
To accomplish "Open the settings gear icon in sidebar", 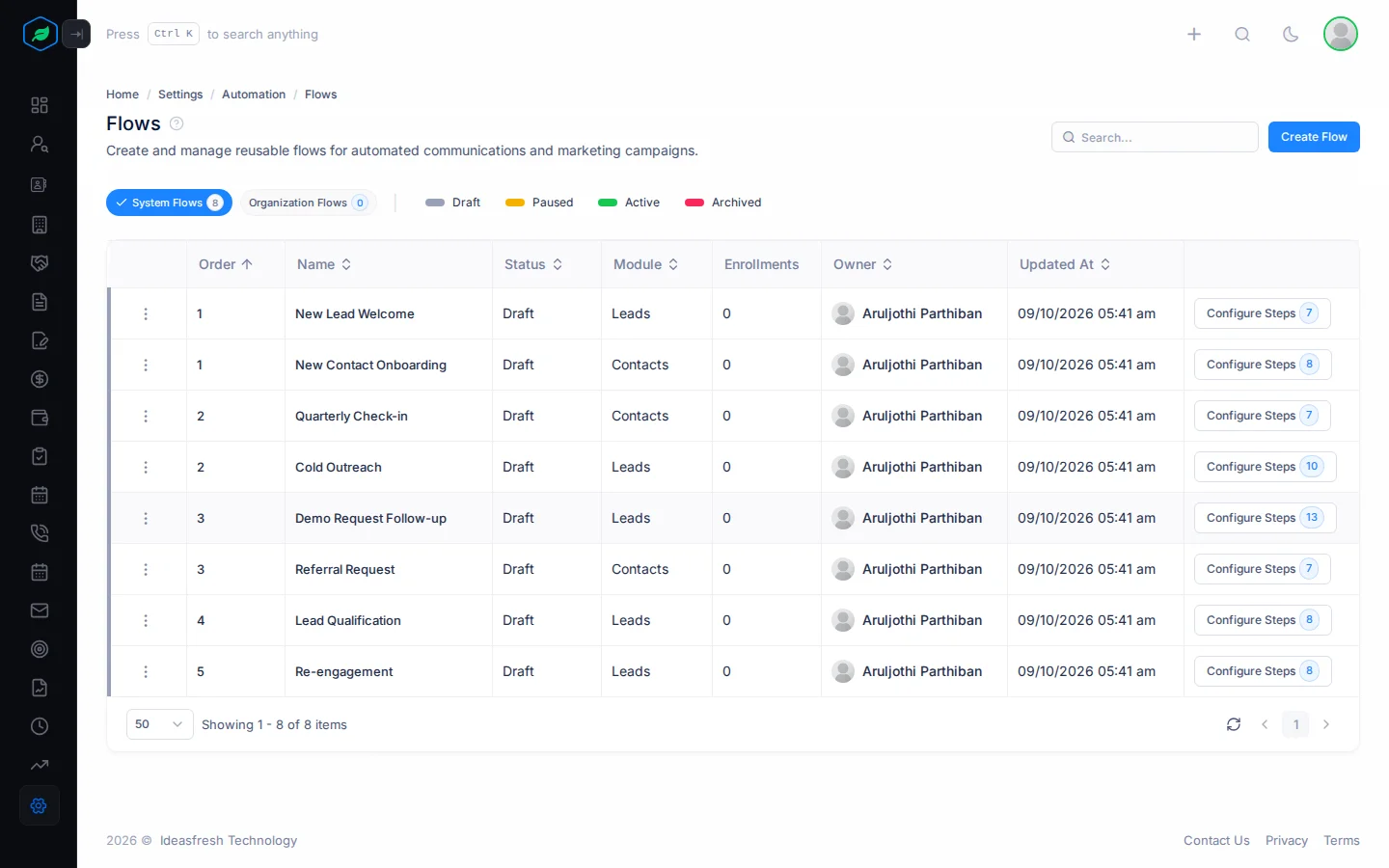I will point(40,805).
